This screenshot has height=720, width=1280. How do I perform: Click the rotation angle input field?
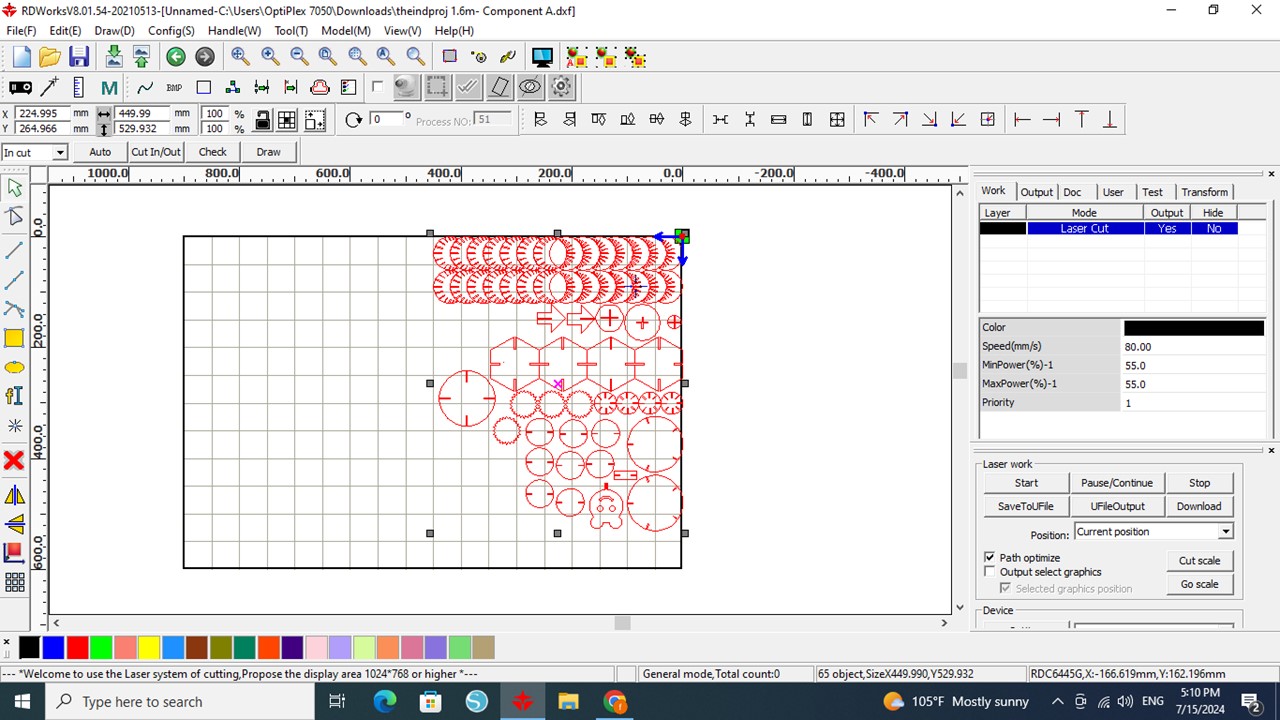pos(385,119)
